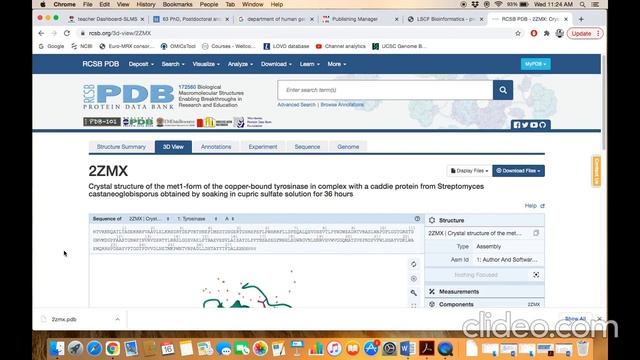This screenshot has width=640, height=360.
Task: Click the copy icon next to 2ZMX structure
Action: (x=536, y=233)
